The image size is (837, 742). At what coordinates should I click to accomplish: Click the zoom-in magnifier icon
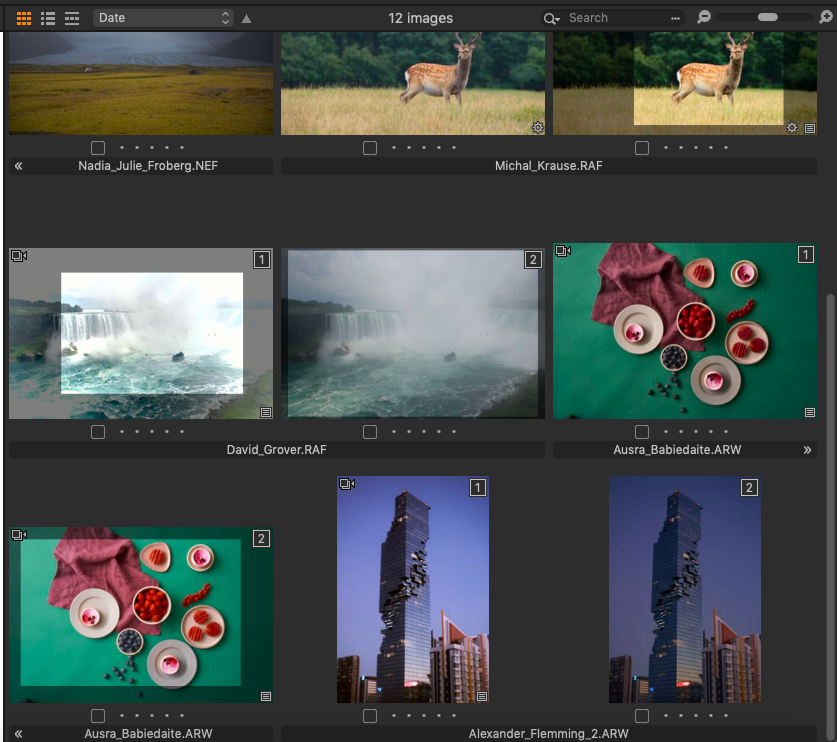coord(826,17)
